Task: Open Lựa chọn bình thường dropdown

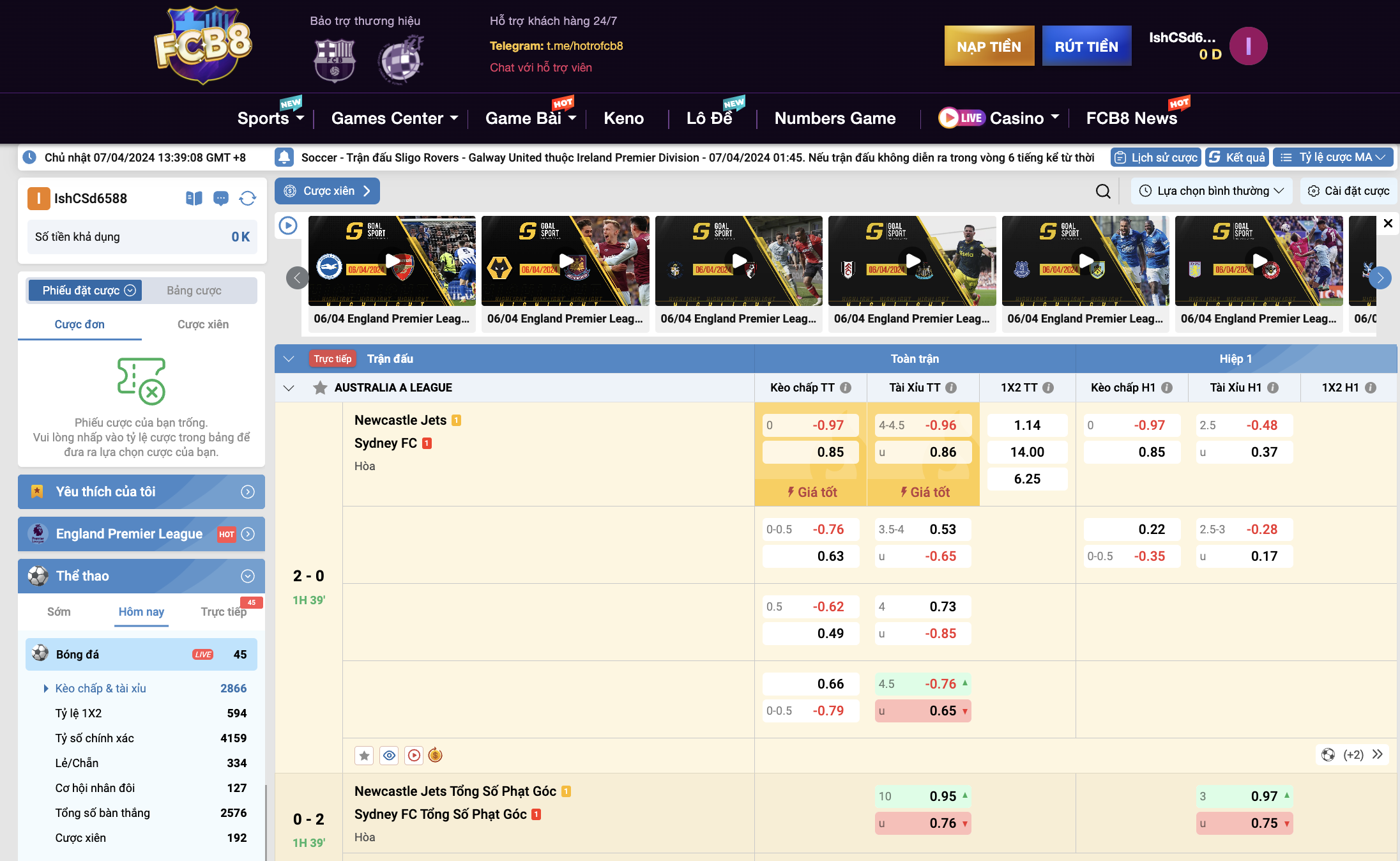Action: pos(1212,191)
